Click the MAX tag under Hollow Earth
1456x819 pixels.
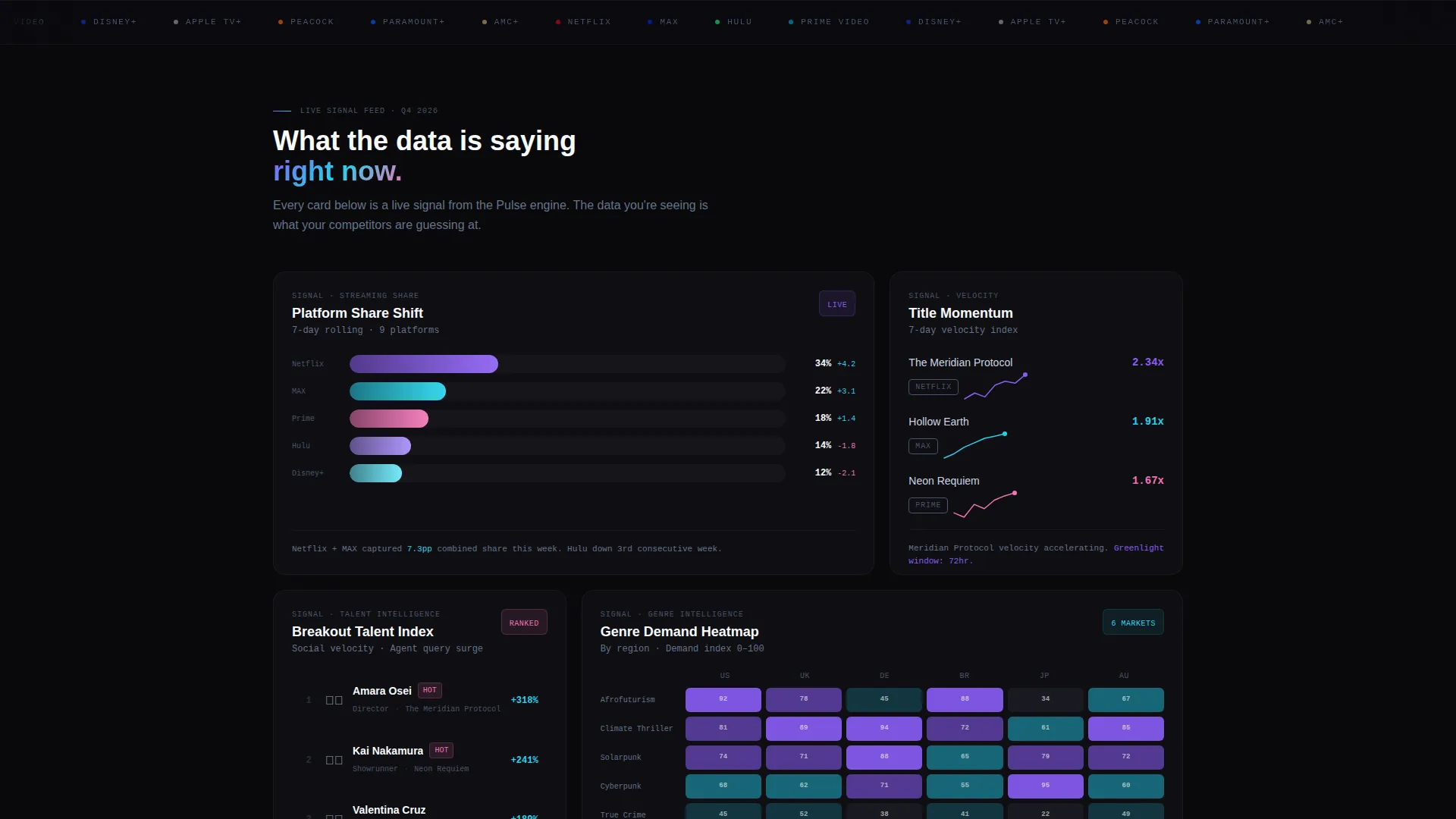click(923, 446)
